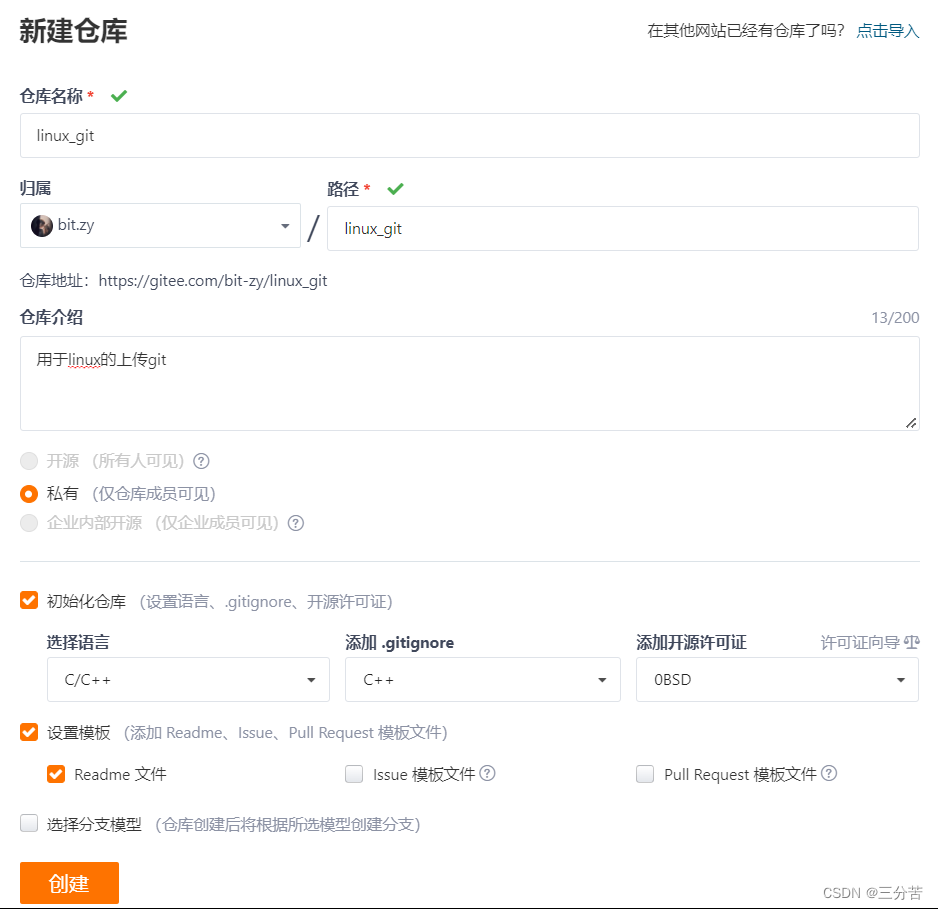Open the 点击导入 link

coord(888,30)
